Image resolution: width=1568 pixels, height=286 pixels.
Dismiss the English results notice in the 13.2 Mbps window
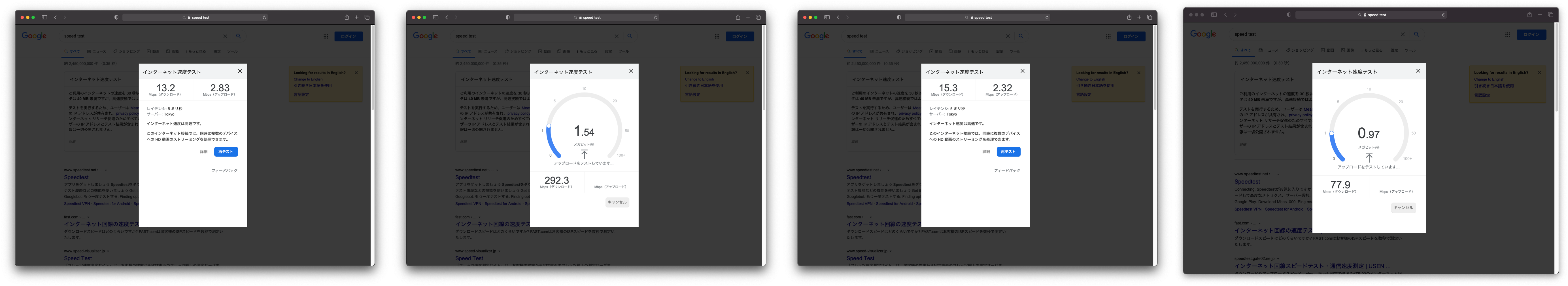(357, 73)
